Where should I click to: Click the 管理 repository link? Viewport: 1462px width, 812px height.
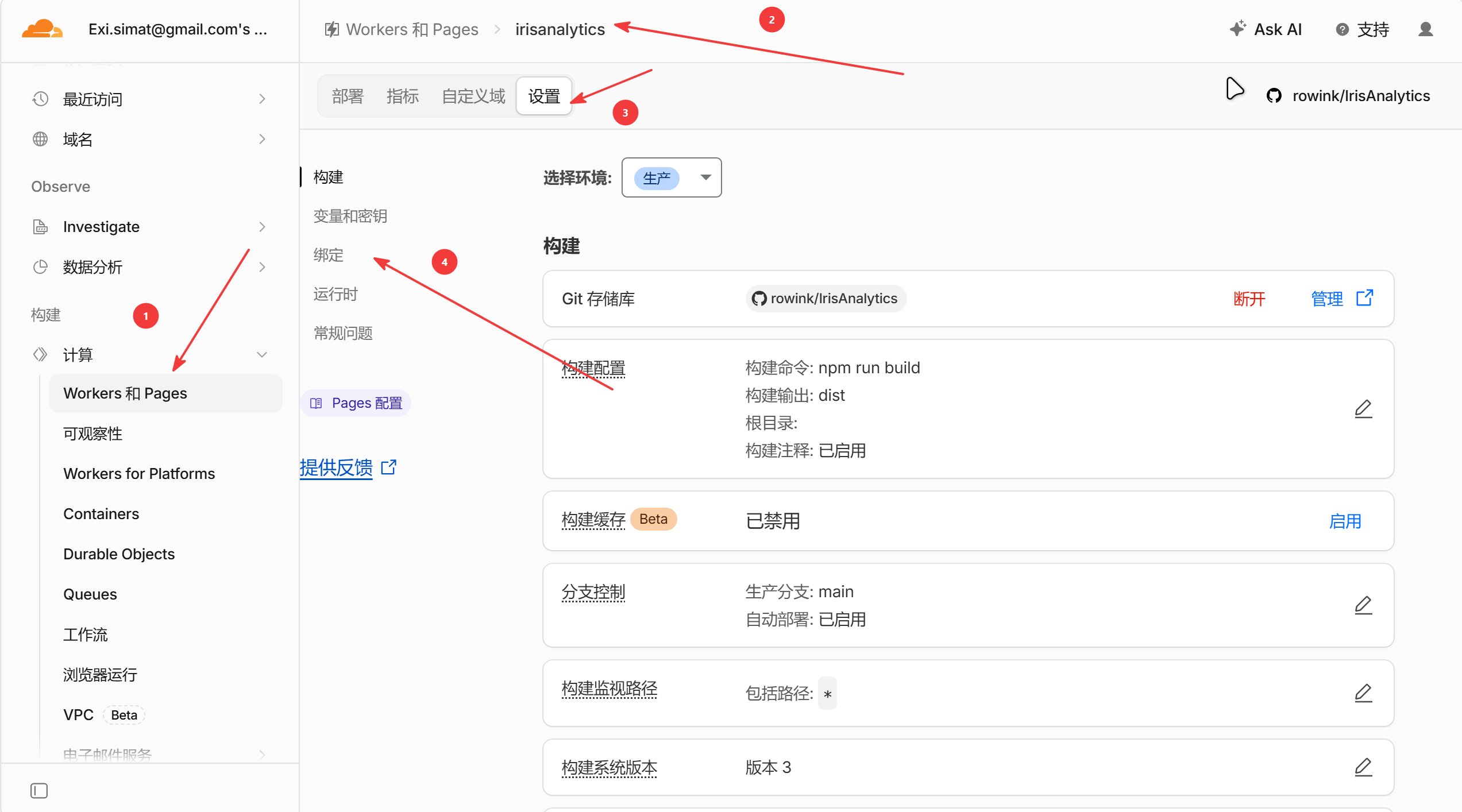[1327, 299]
